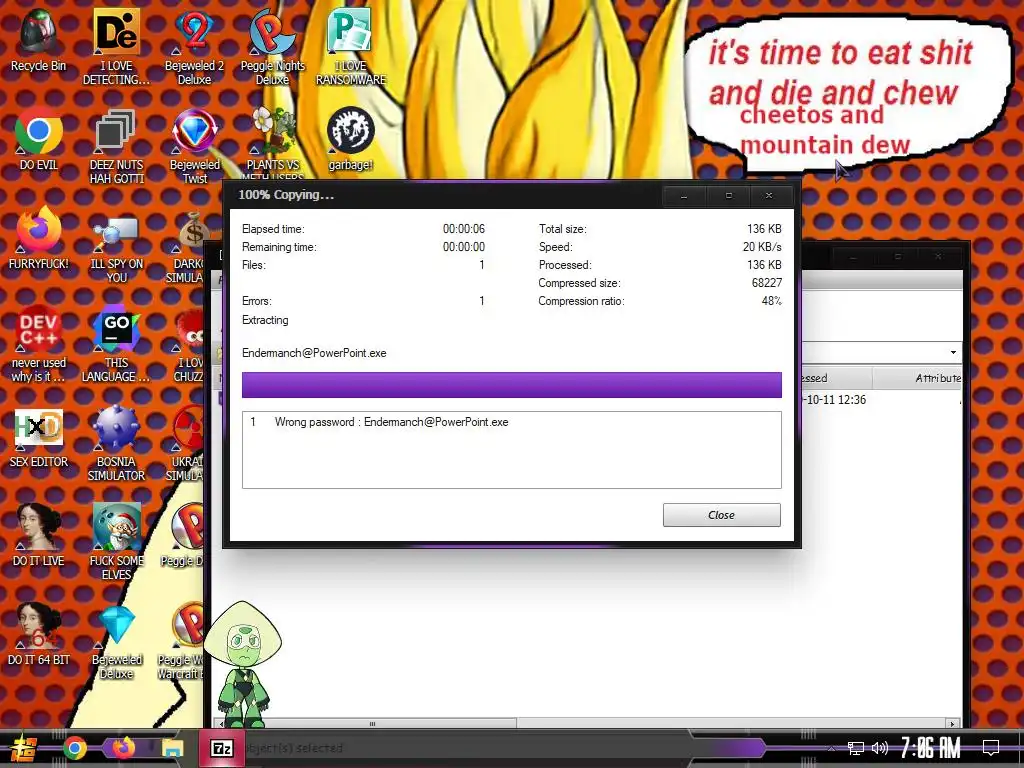Click the right scroll arrow in 7-Zip
The height and width of the screenshot is (768, 1024).
click(953, 724)
